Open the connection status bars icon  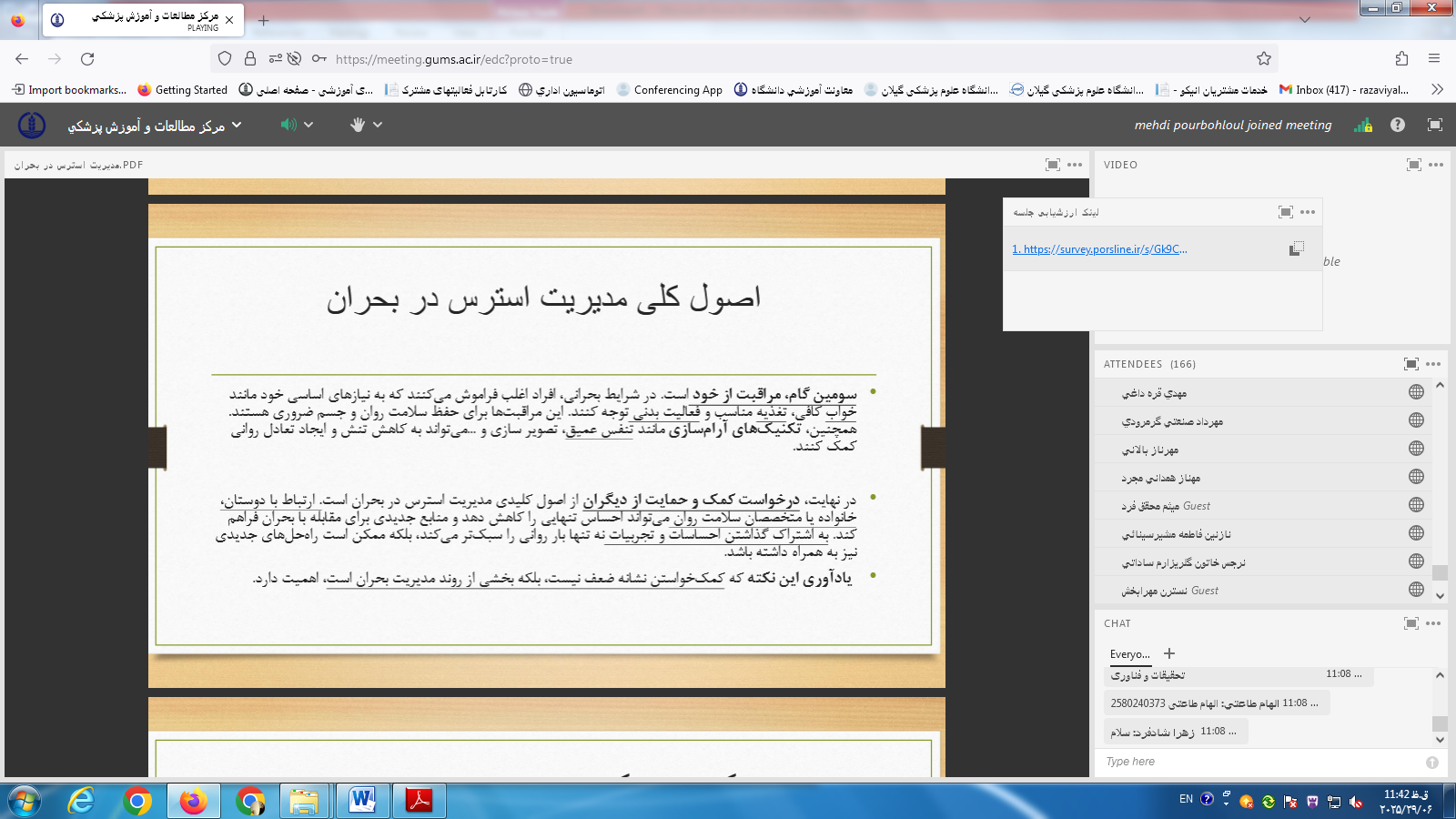1363,126
